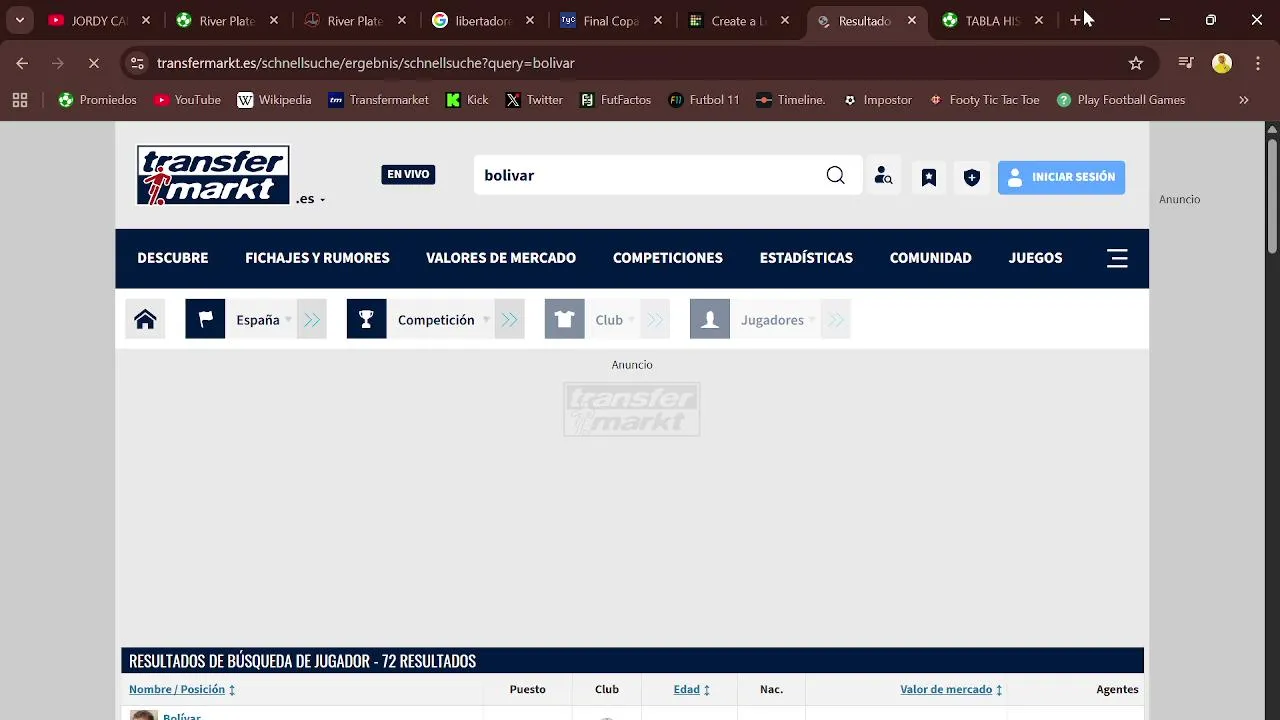Open Wikipedia bookmark

pos(274,100)
